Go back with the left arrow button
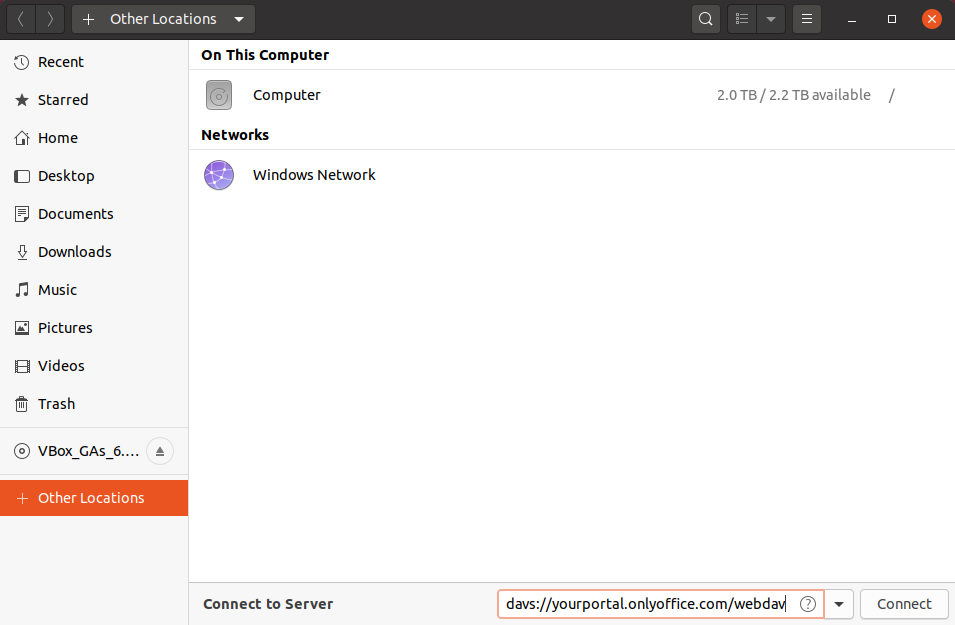Screen dimensions: 955x625 [x=21, y=19]
